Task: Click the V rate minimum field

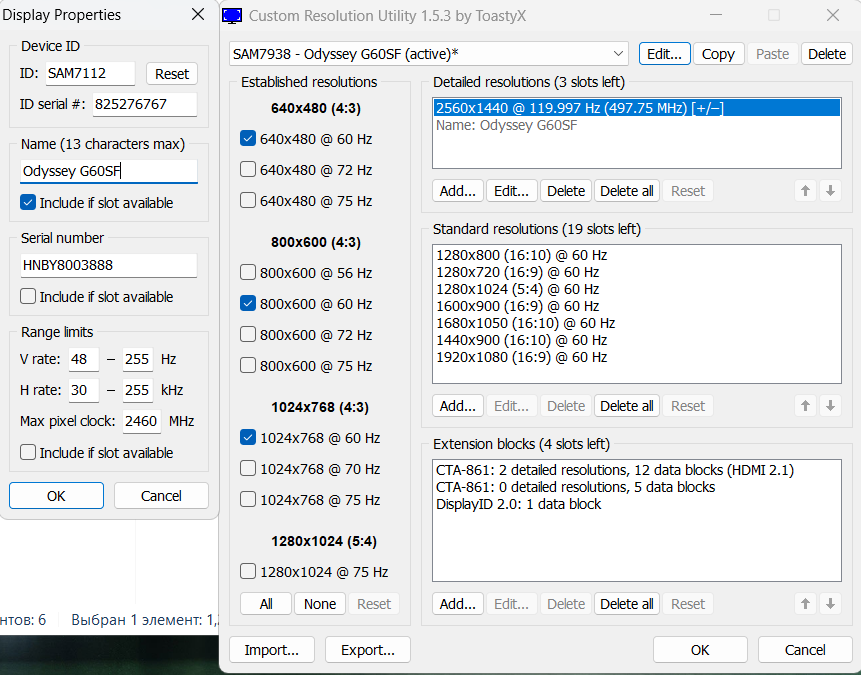Action: coord(84,359)
